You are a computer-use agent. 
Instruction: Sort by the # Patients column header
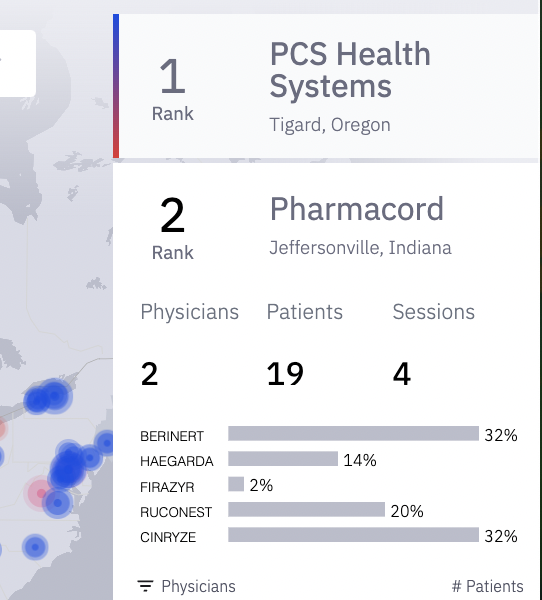coord(488,586)
